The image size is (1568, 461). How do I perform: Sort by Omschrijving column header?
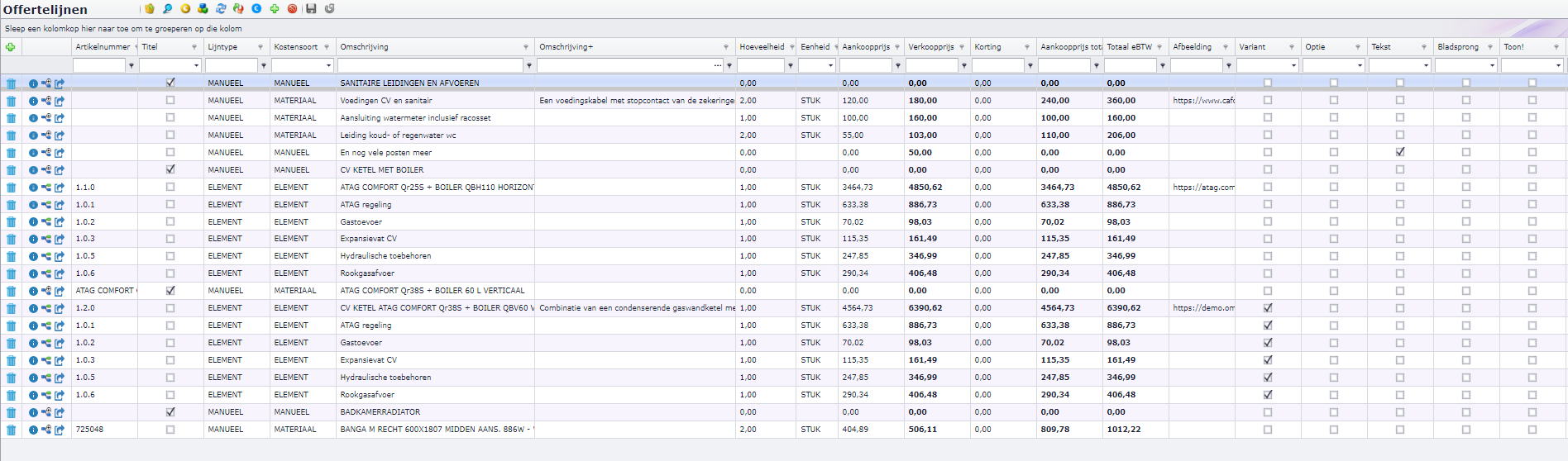point(364,47)
